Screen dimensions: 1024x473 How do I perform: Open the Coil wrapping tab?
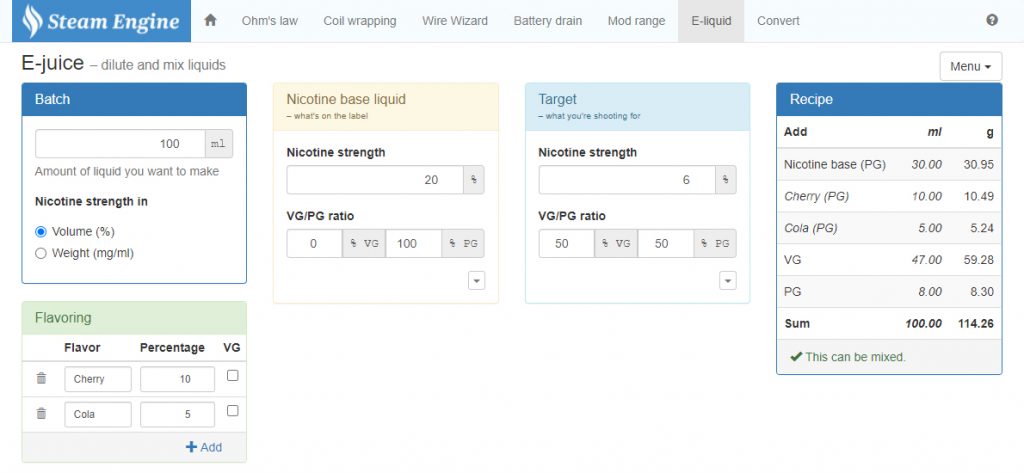[359, 21]
